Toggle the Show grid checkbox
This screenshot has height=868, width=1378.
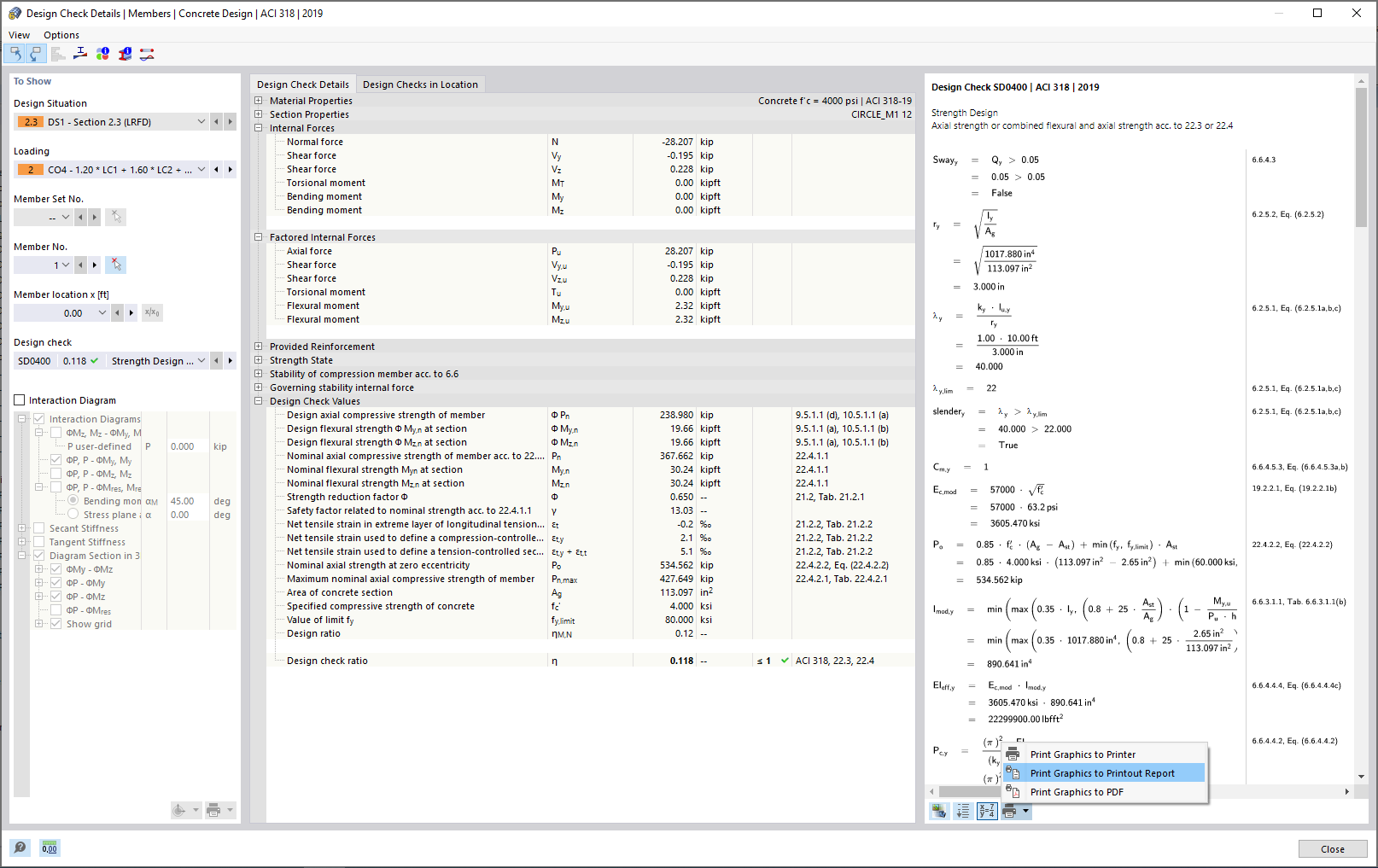pyautogui.click(x=56, y=624)
